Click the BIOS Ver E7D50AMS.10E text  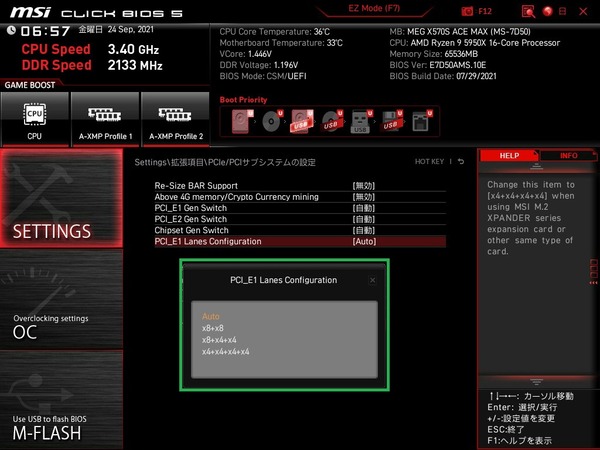438,65
